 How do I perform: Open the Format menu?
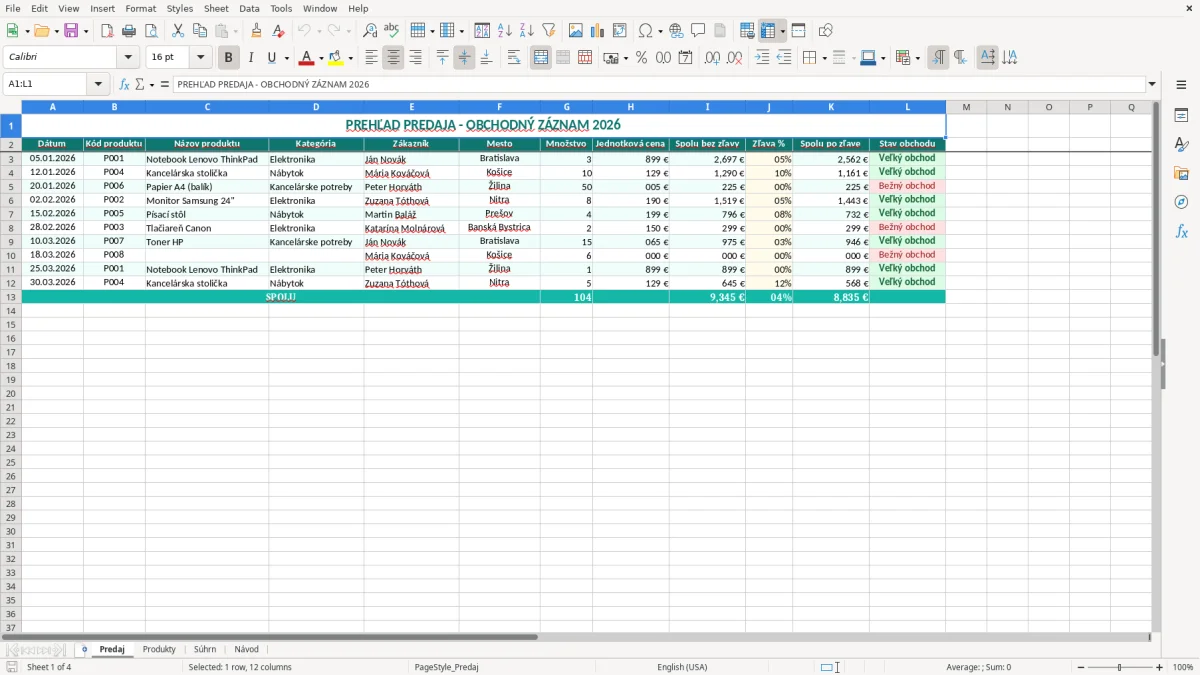(141, 8)
